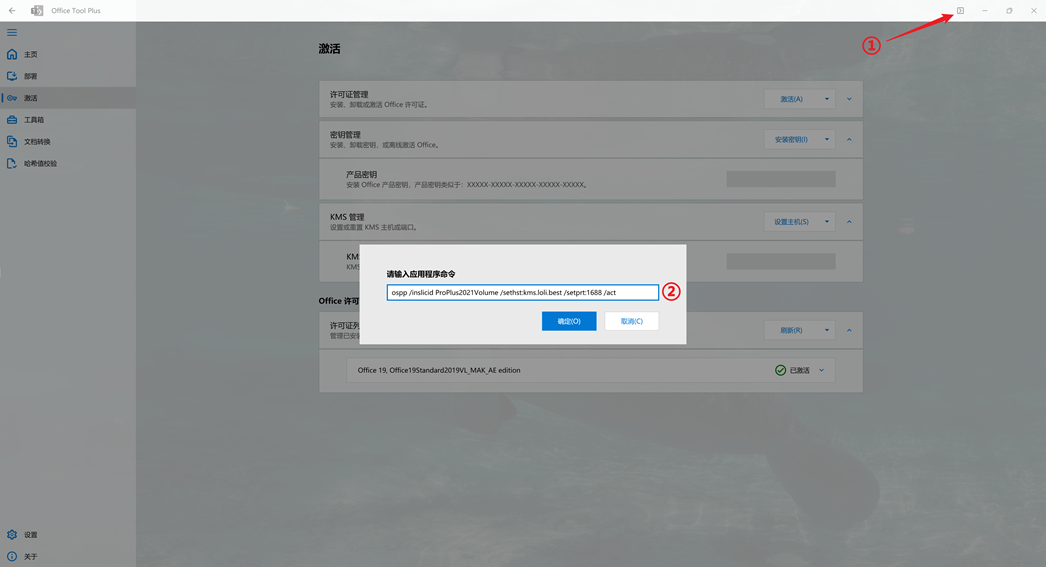1046x567 pixels.
Task: Click the 安装密钥(I) button
Action: (791, 139)
